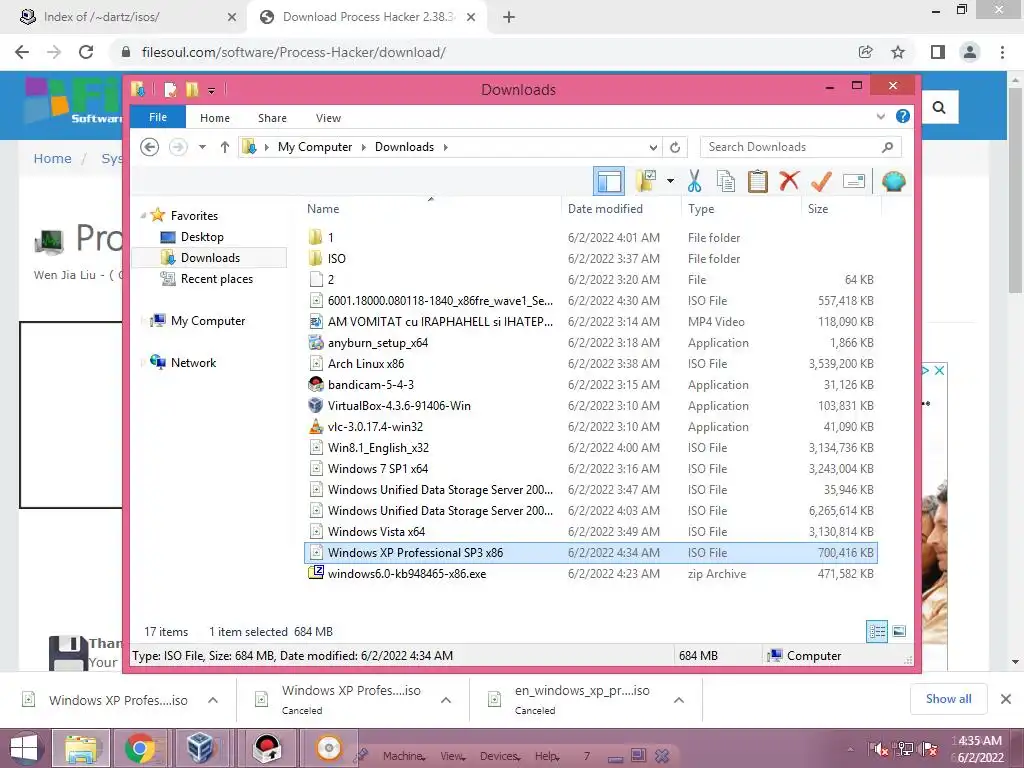Collapse the Favorites tree section
Screen dimensions: 1024x768
tap(143, 216)
